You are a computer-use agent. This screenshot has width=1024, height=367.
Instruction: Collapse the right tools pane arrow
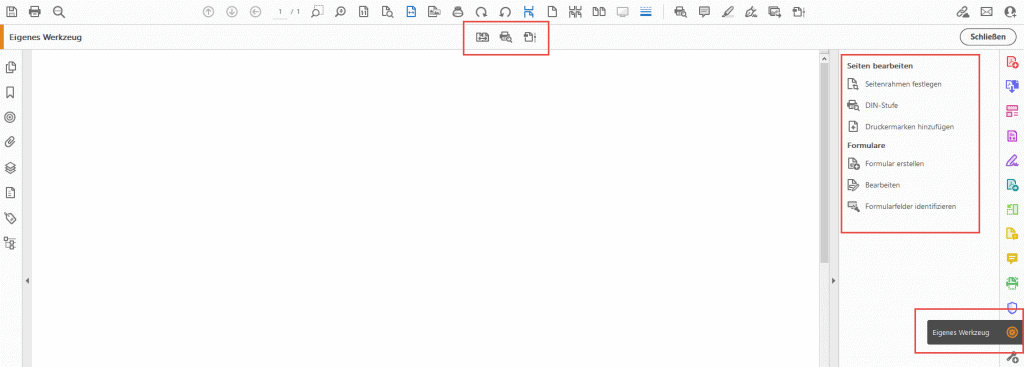pos(834,280)
